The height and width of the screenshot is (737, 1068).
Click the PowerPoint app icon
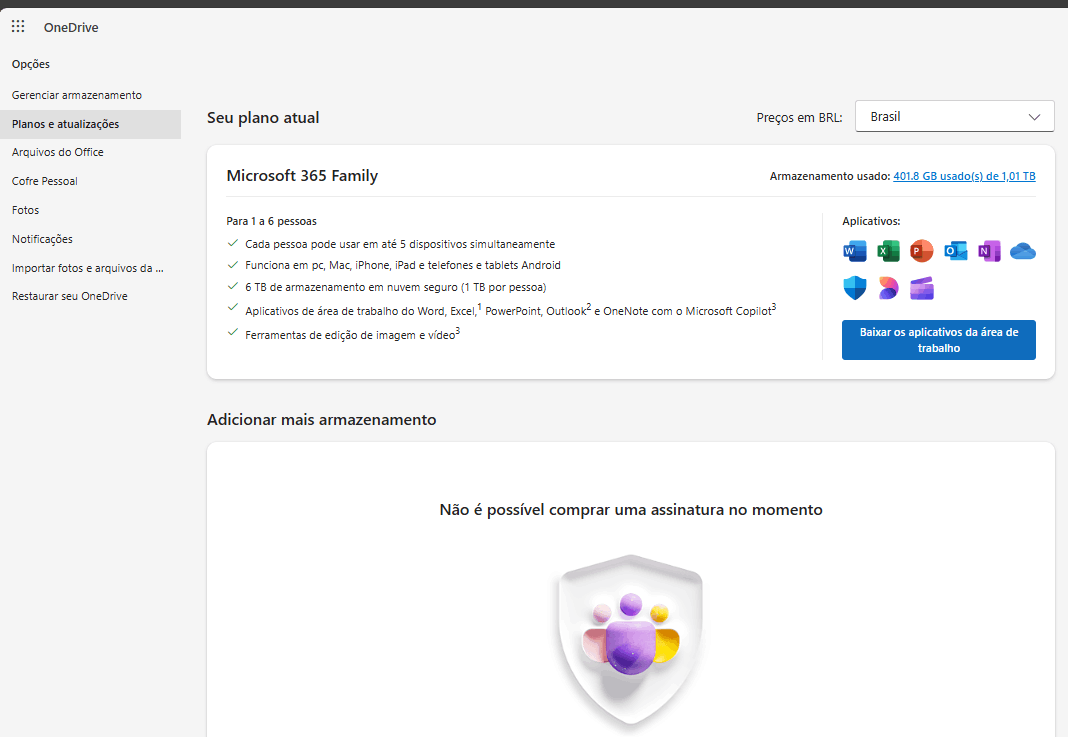(922, 251)
